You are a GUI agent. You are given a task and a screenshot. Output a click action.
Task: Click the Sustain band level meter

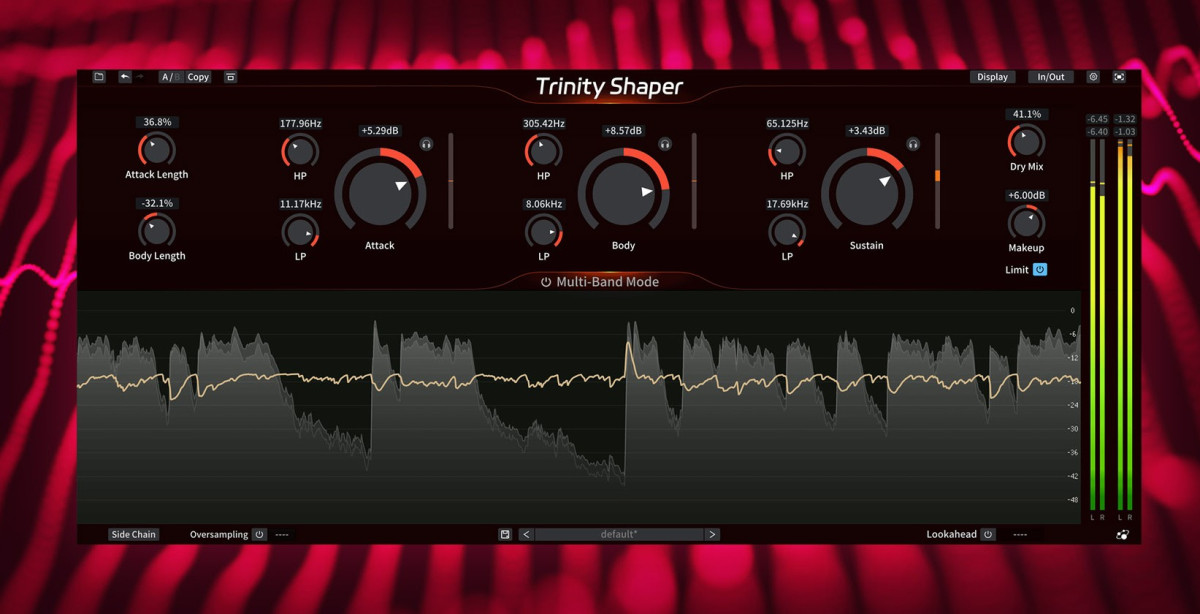937,181
